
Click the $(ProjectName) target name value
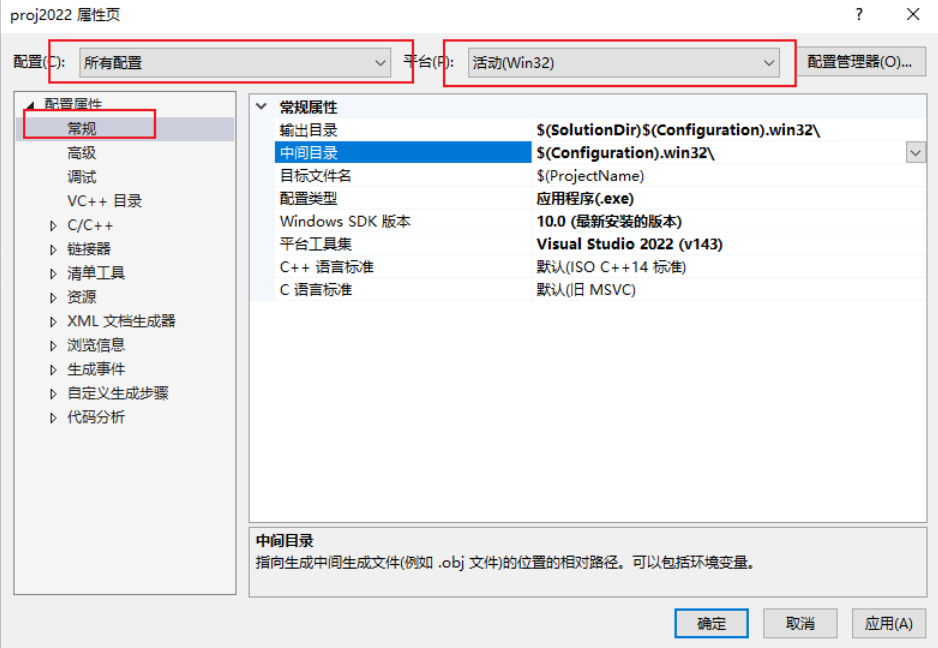(x=590, y=175)
